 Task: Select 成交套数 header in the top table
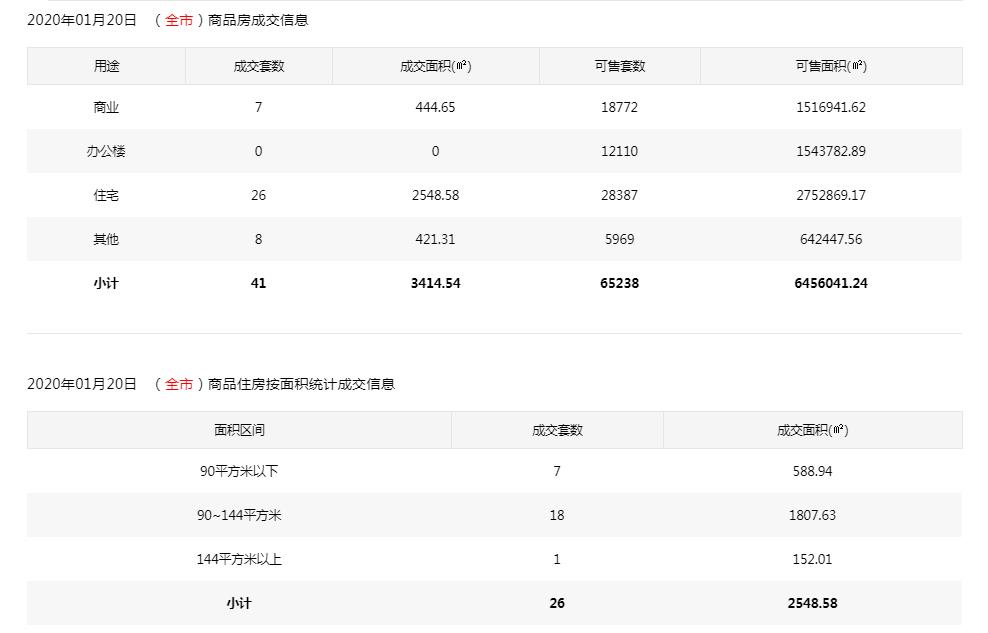pyautogui.click(x=259, y=66)
